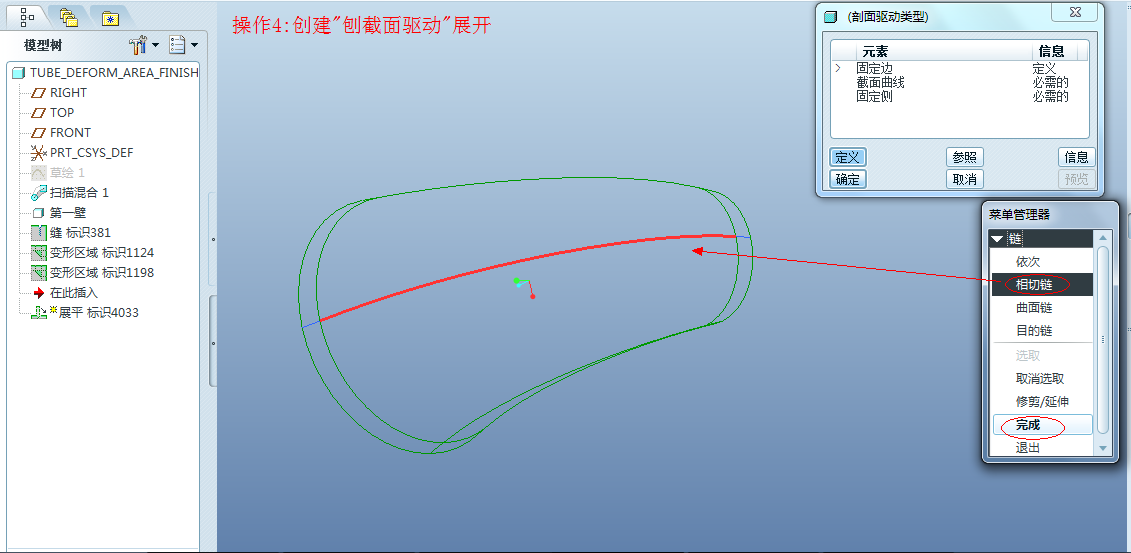
Task: Open the favorites tab icon
Action: (x=110, y=19)
